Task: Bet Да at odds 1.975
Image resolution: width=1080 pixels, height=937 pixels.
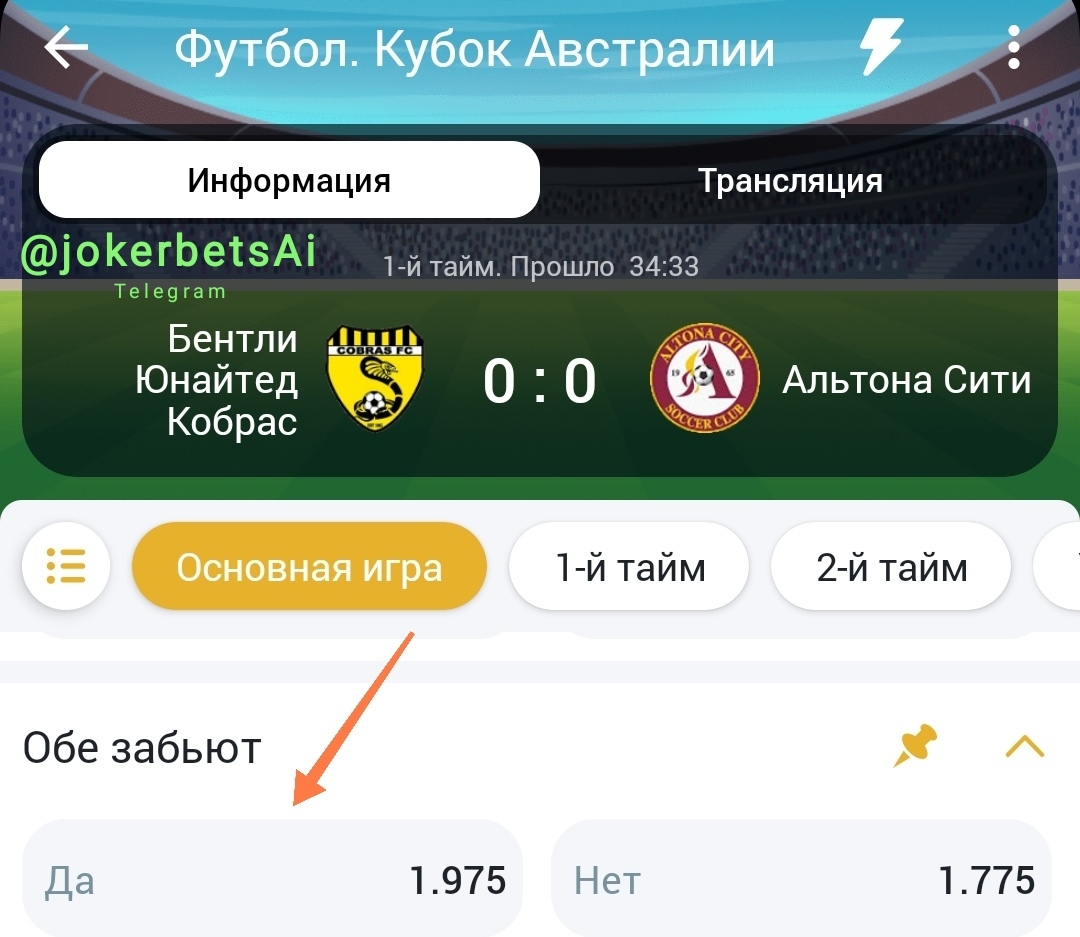Action: coord(272,878)
